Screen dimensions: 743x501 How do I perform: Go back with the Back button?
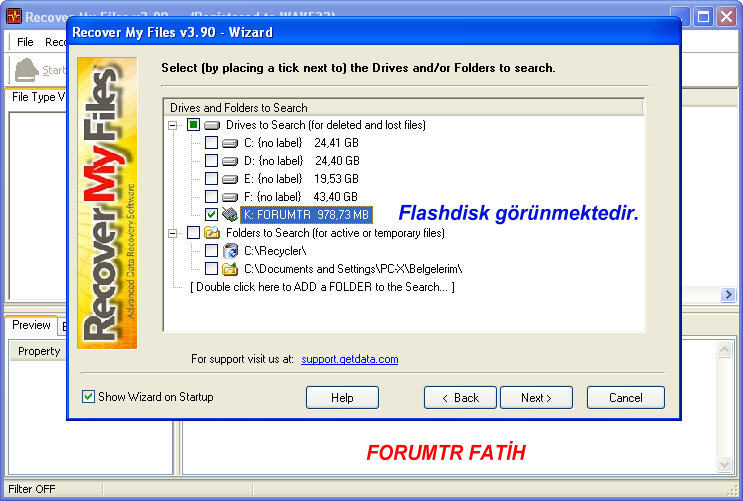click(x=460, y=398)
